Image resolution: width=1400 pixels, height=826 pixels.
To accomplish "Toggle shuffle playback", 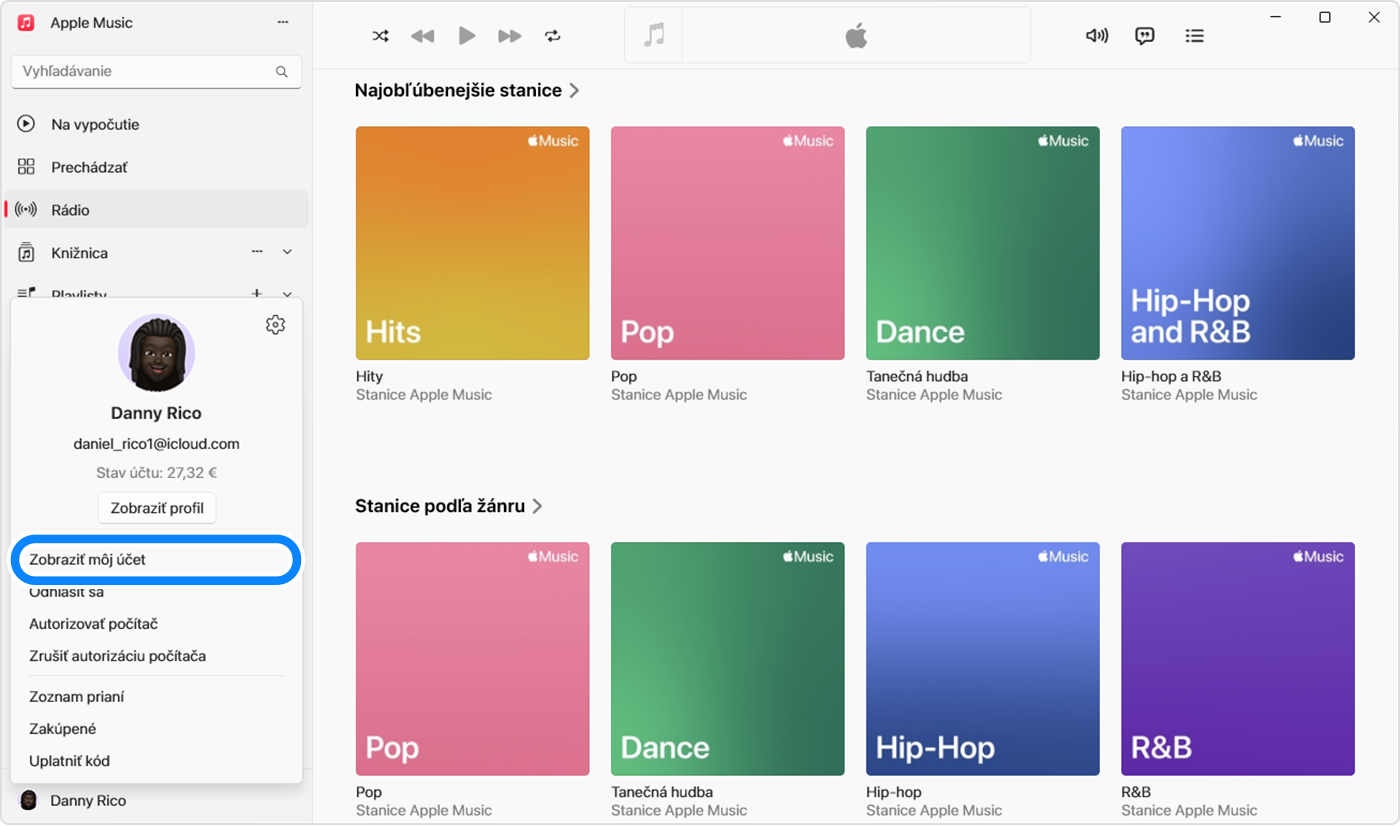I will tap(381, 36).
